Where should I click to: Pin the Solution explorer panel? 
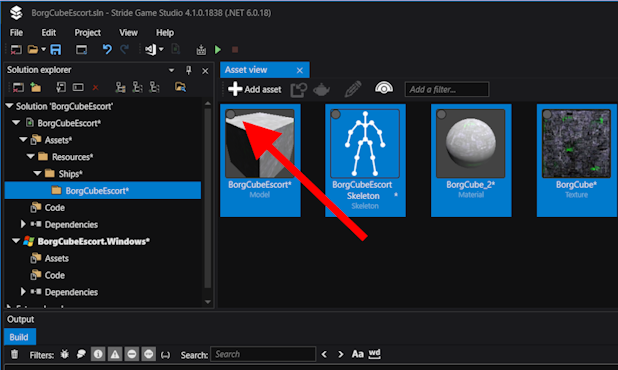188,71
